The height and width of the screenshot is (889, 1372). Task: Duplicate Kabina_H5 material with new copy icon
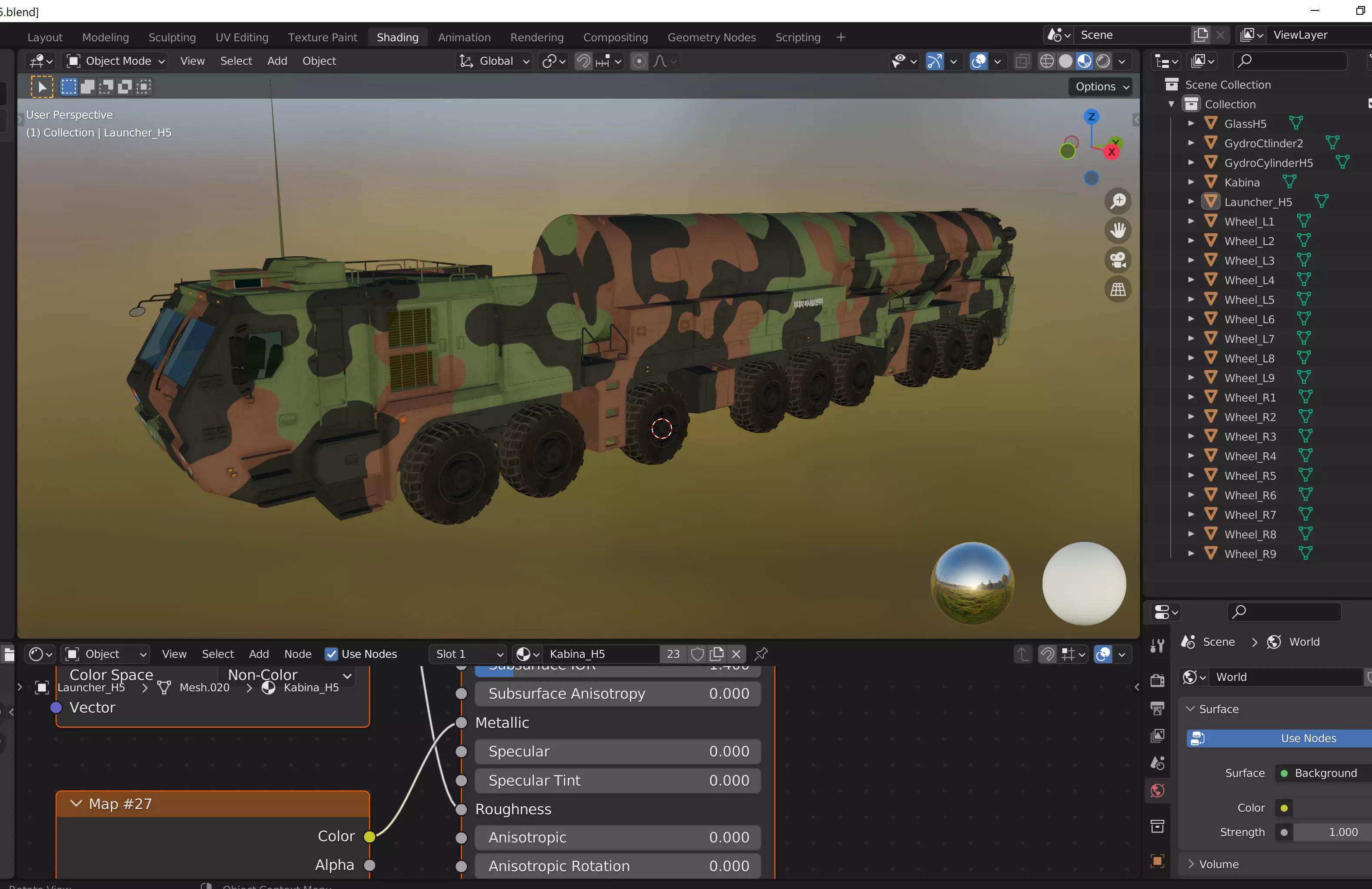pos(716,654)
